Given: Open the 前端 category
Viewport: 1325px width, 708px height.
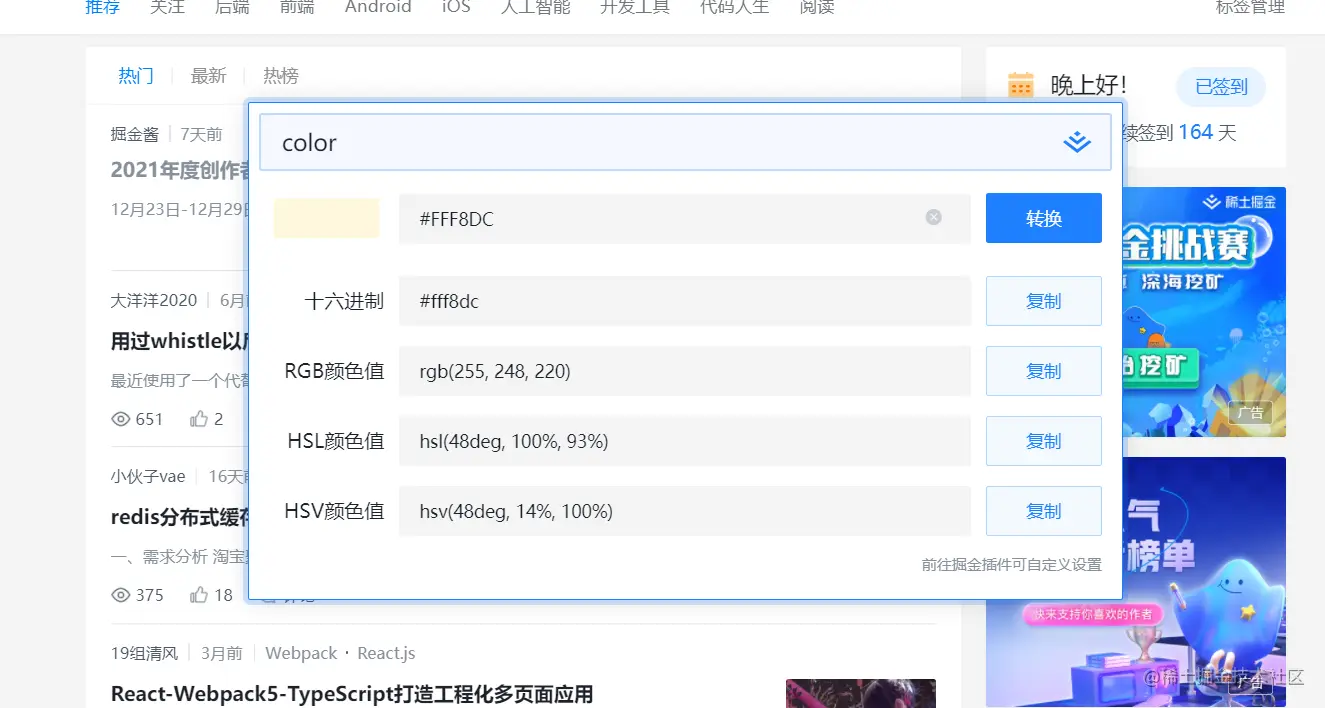Looking at the screenshot, I should pos(297,7).
